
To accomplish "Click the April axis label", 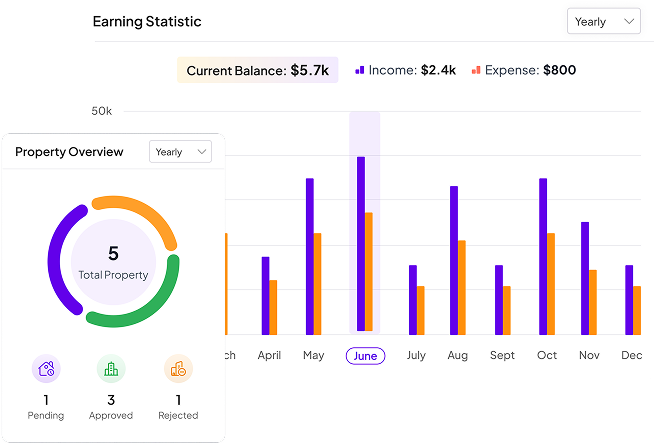I will (269, 355).
